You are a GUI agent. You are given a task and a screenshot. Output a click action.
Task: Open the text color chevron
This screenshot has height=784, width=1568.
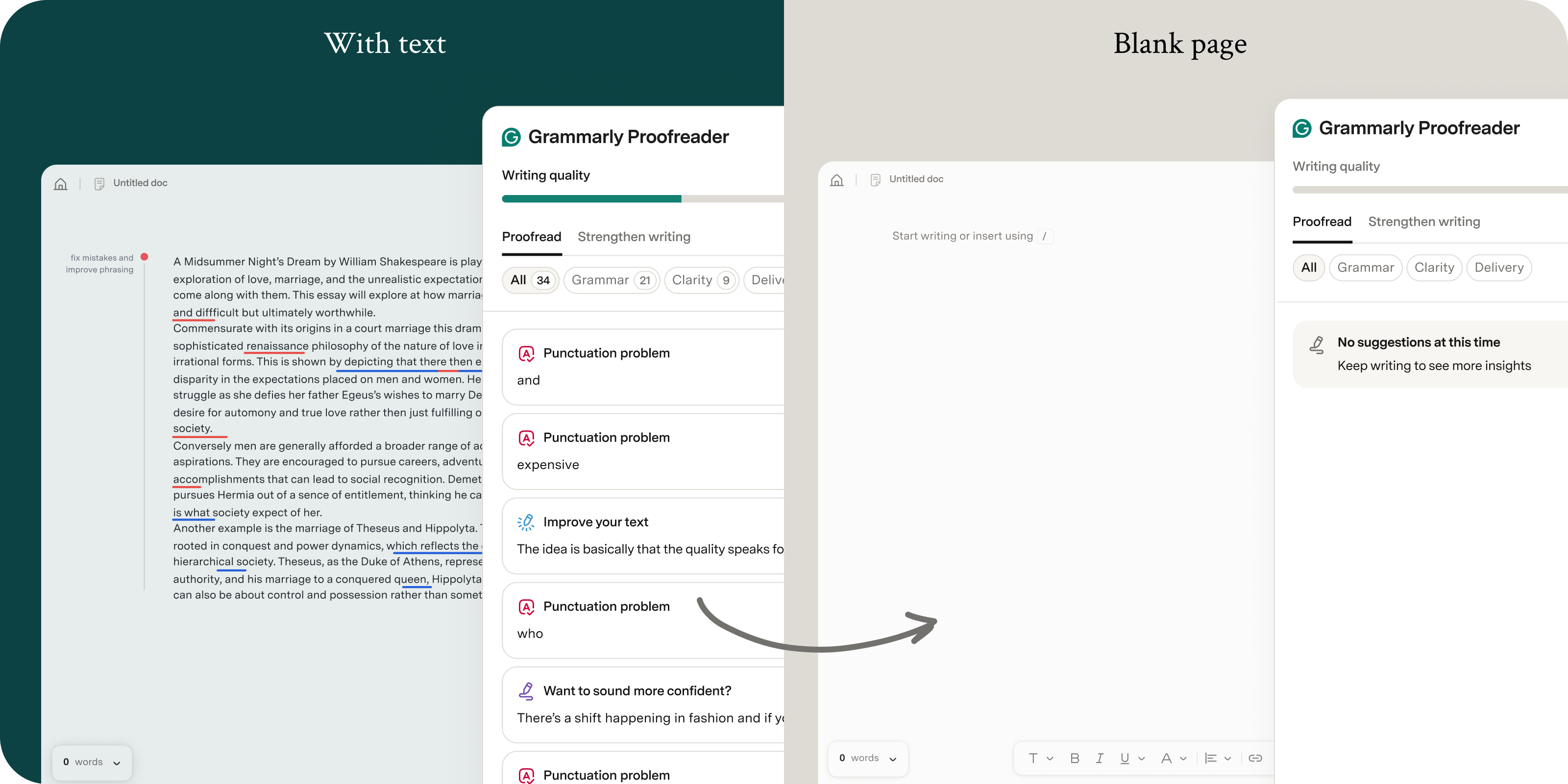[x=1183, y=759]
